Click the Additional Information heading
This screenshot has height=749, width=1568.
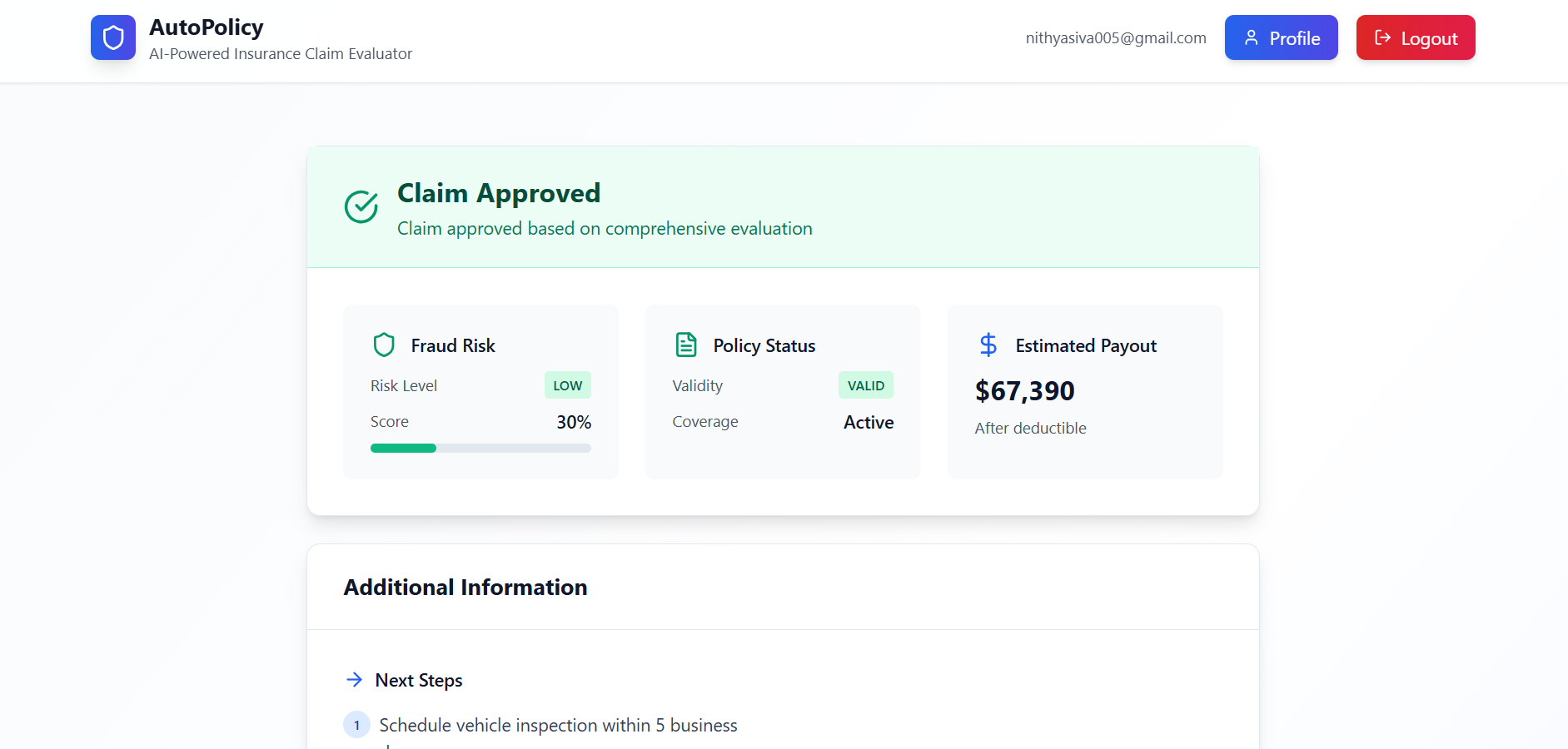[x=465, y=588]
